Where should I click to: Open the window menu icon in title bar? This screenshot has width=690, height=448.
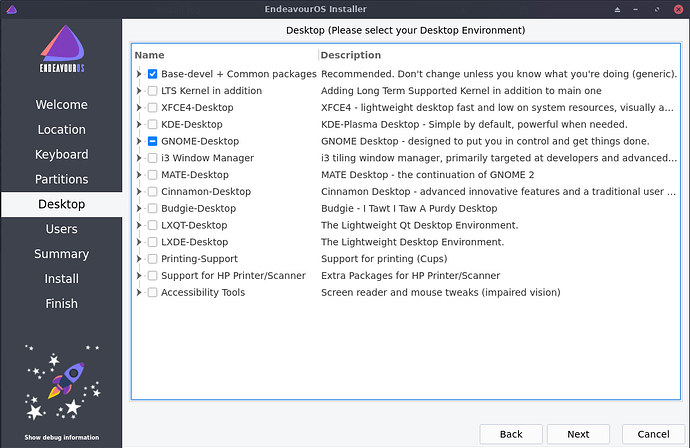coord(11,9)
